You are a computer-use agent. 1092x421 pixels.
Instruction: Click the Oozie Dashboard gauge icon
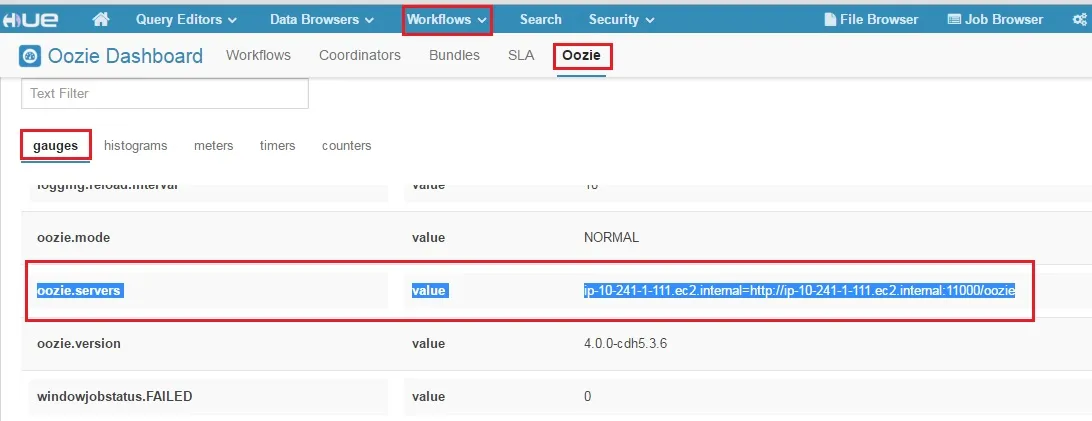point(30,56)
